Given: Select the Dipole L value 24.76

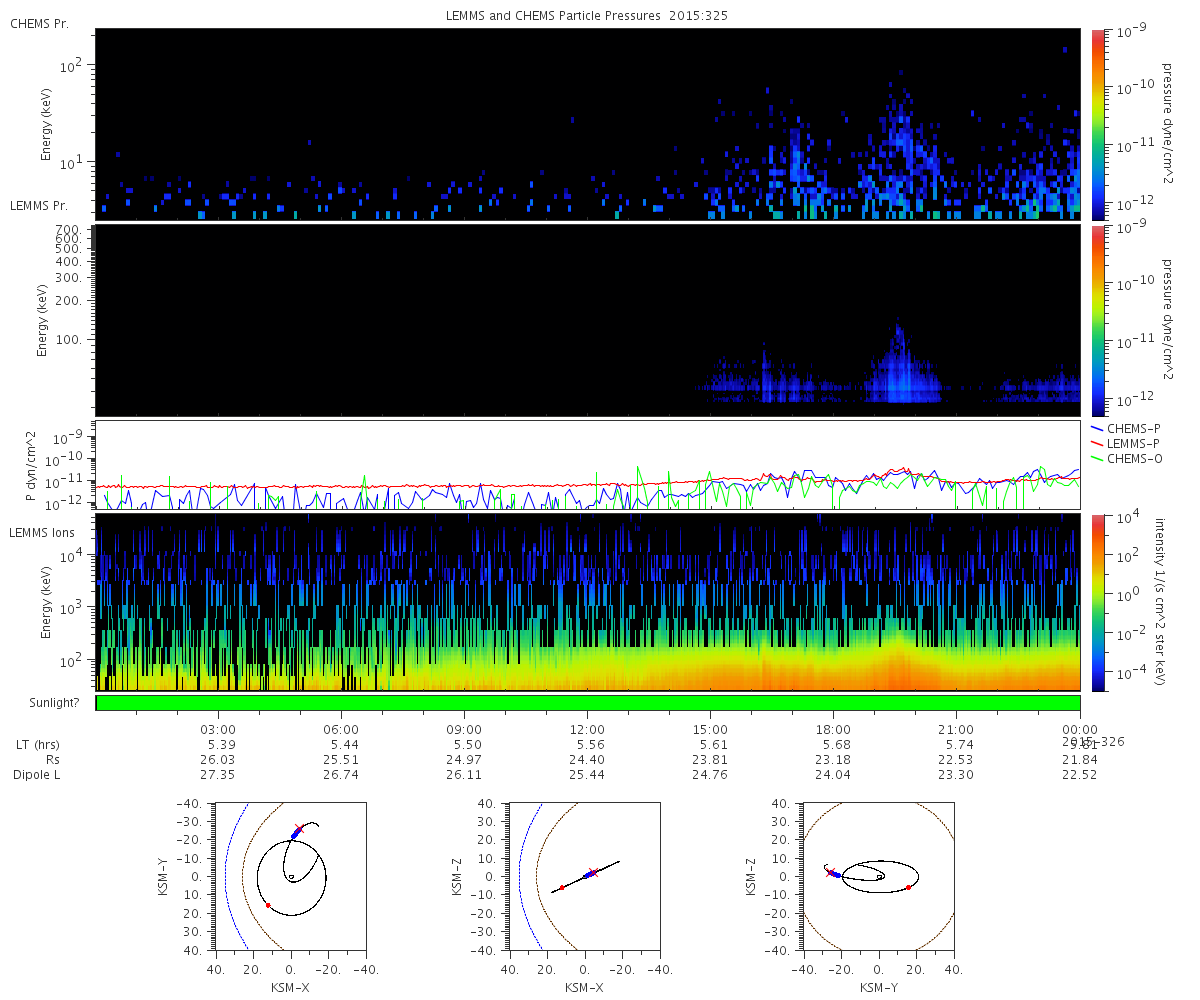Looking at the screenshot, I should pyautogui.click(x=711, y=775).
